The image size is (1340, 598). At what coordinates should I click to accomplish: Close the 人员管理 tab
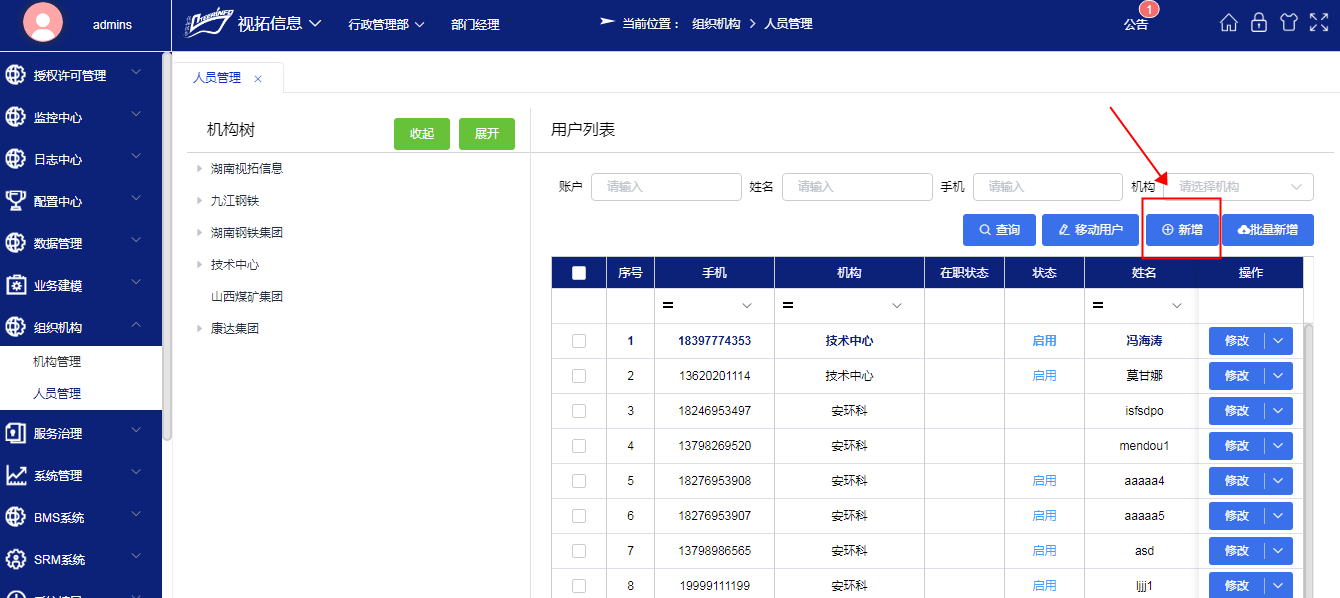coord(258,78)
